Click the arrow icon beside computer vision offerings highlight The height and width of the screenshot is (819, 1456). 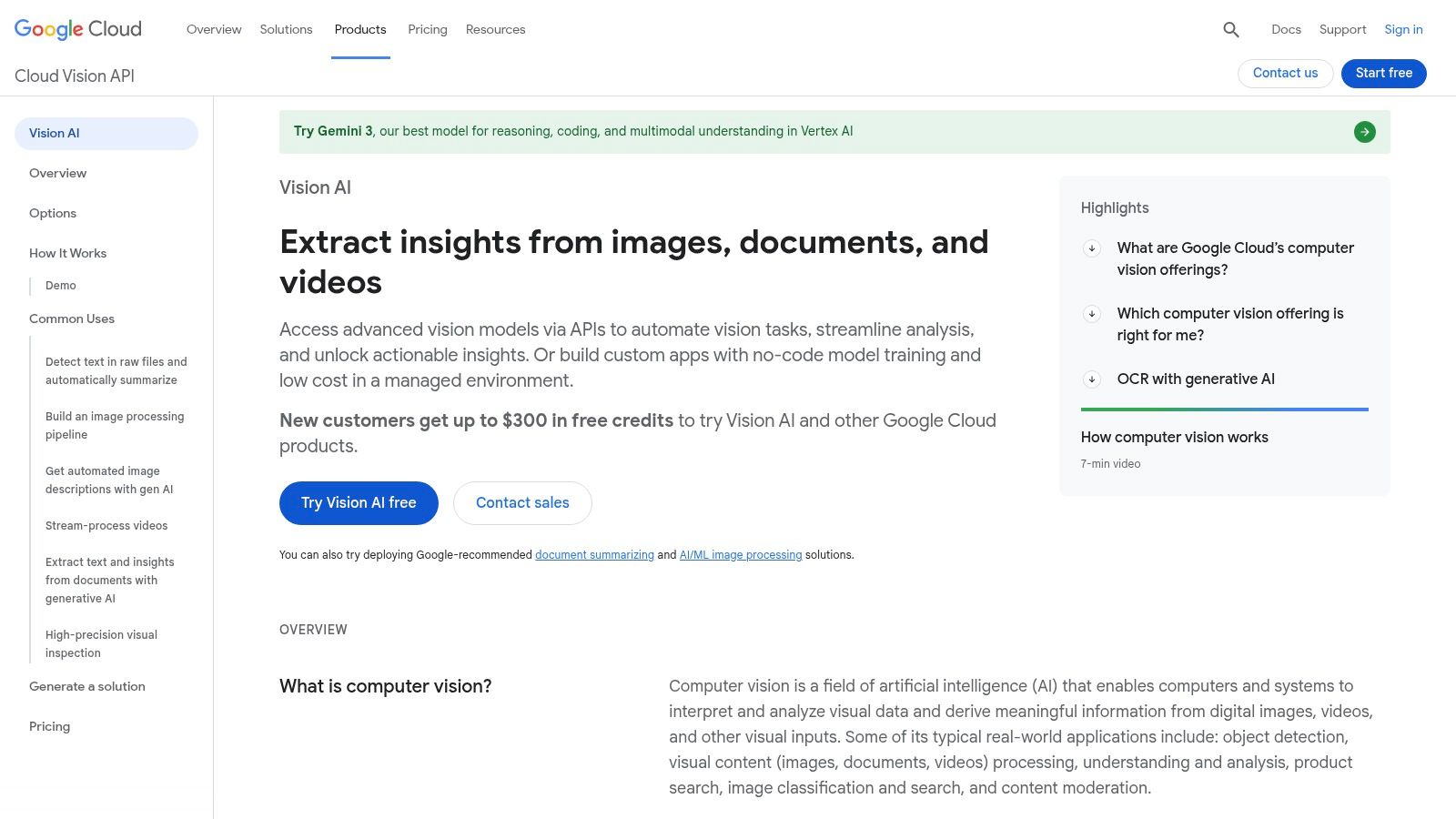(x=1091, y=248)
